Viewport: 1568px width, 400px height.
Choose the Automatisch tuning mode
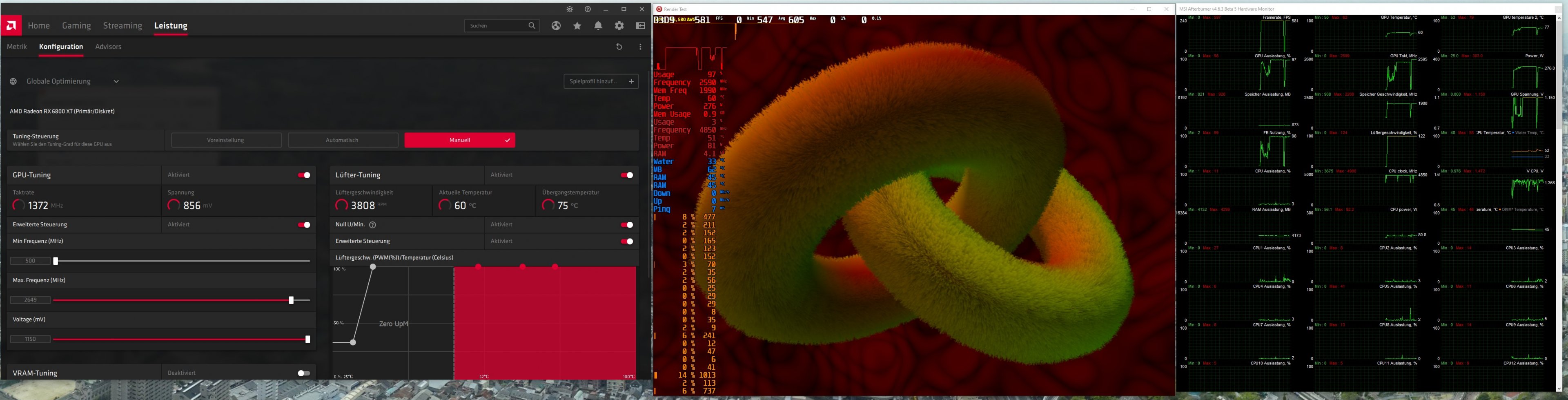[x=343, y=140]
